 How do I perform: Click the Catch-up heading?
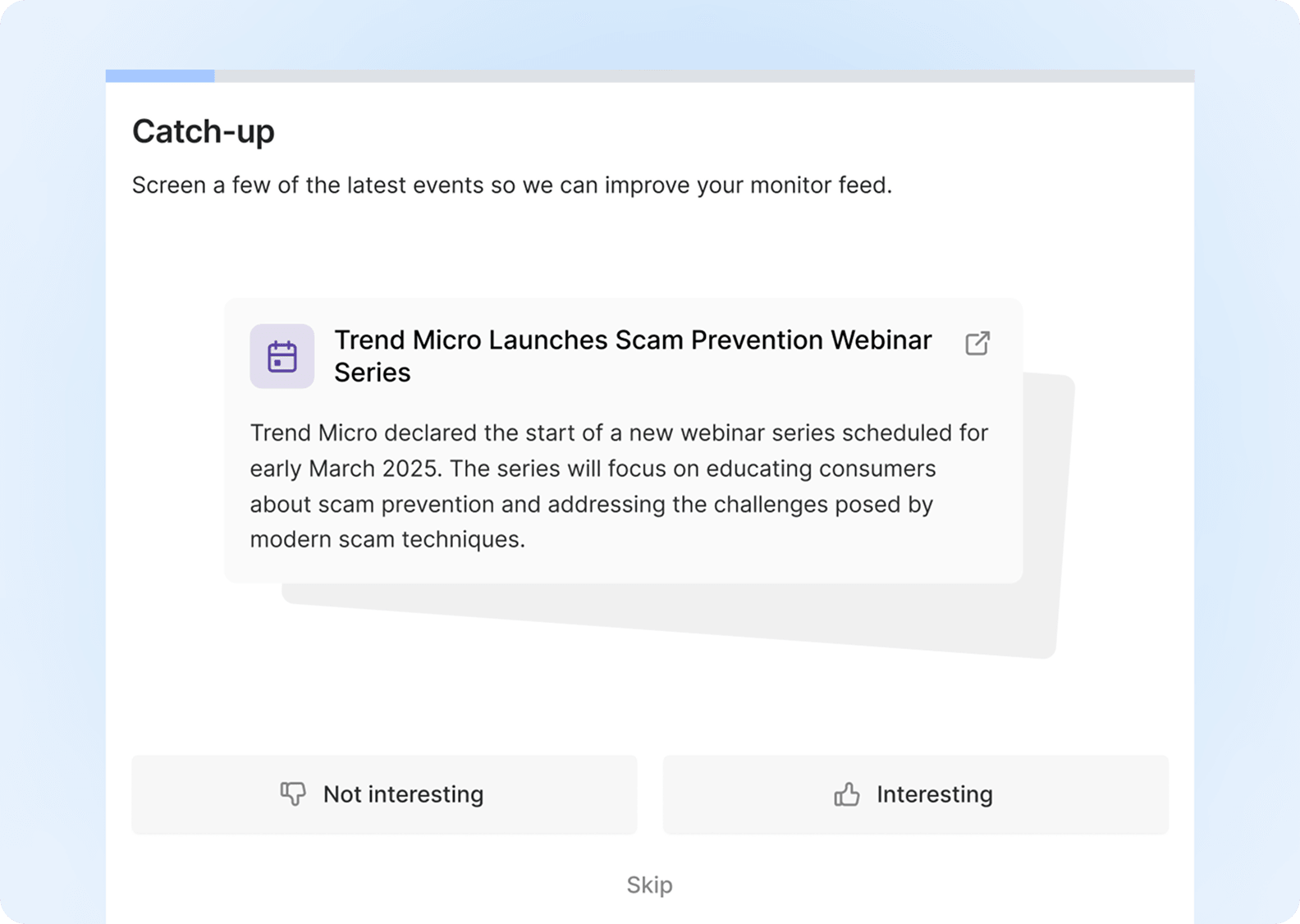204,131
